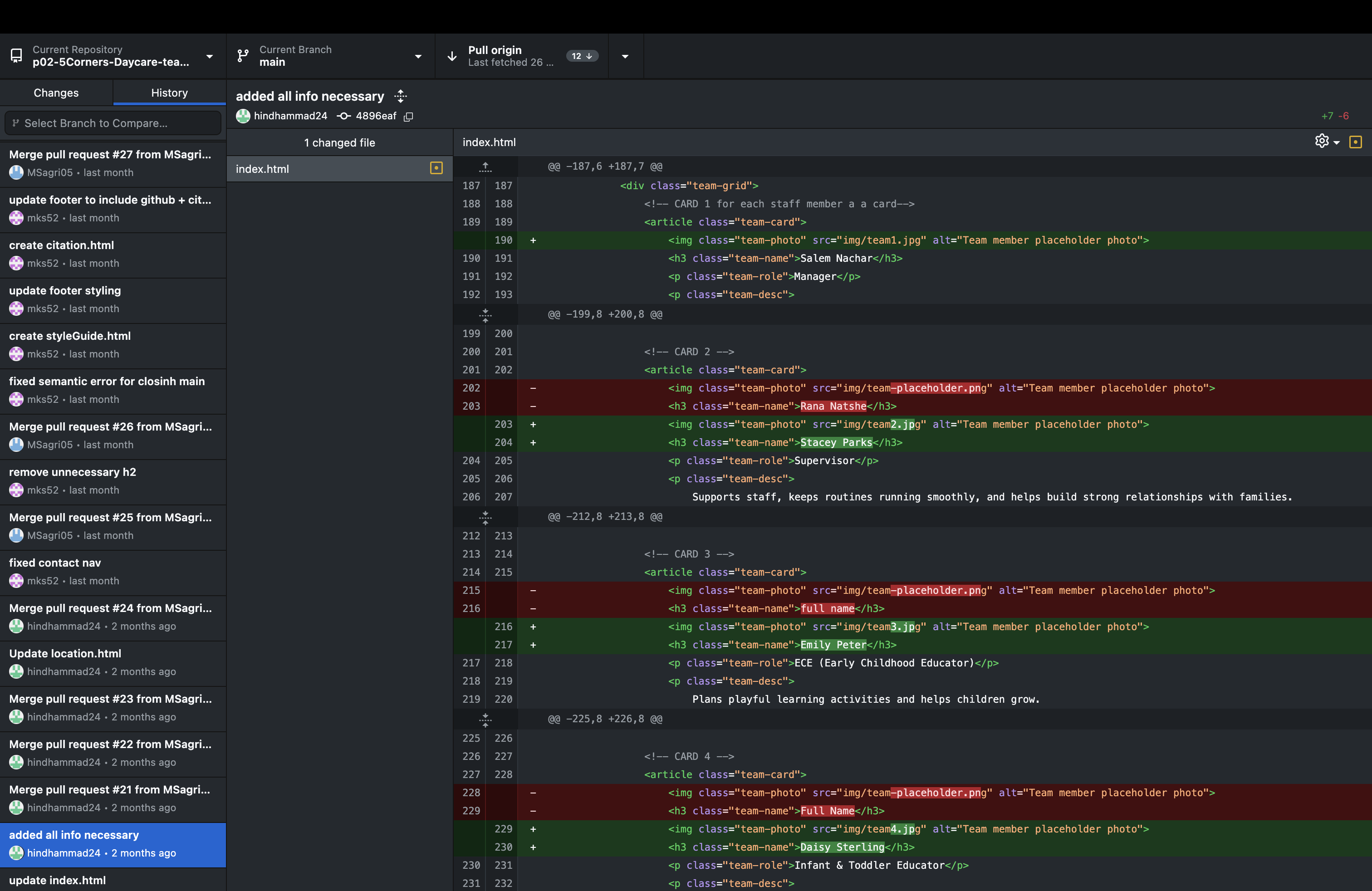The width and height of the screenshot is (1372, 891).
Task: Click the repository book icon
Action: coord(15,55)
